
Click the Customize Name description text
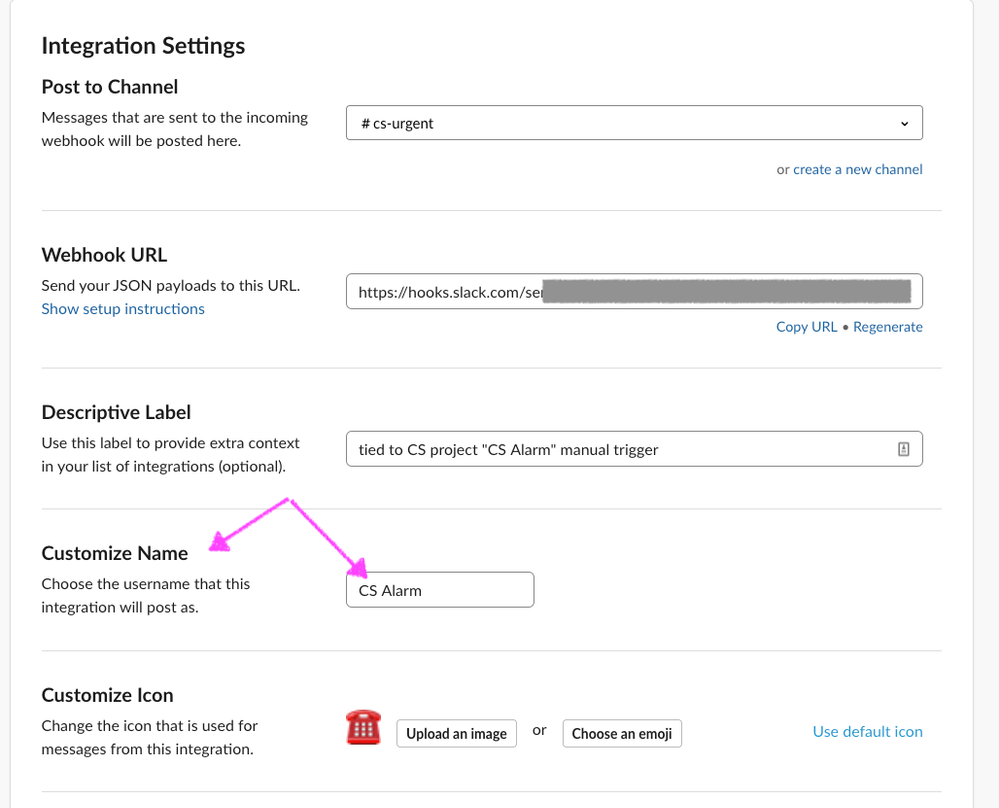tap(145, 595)
